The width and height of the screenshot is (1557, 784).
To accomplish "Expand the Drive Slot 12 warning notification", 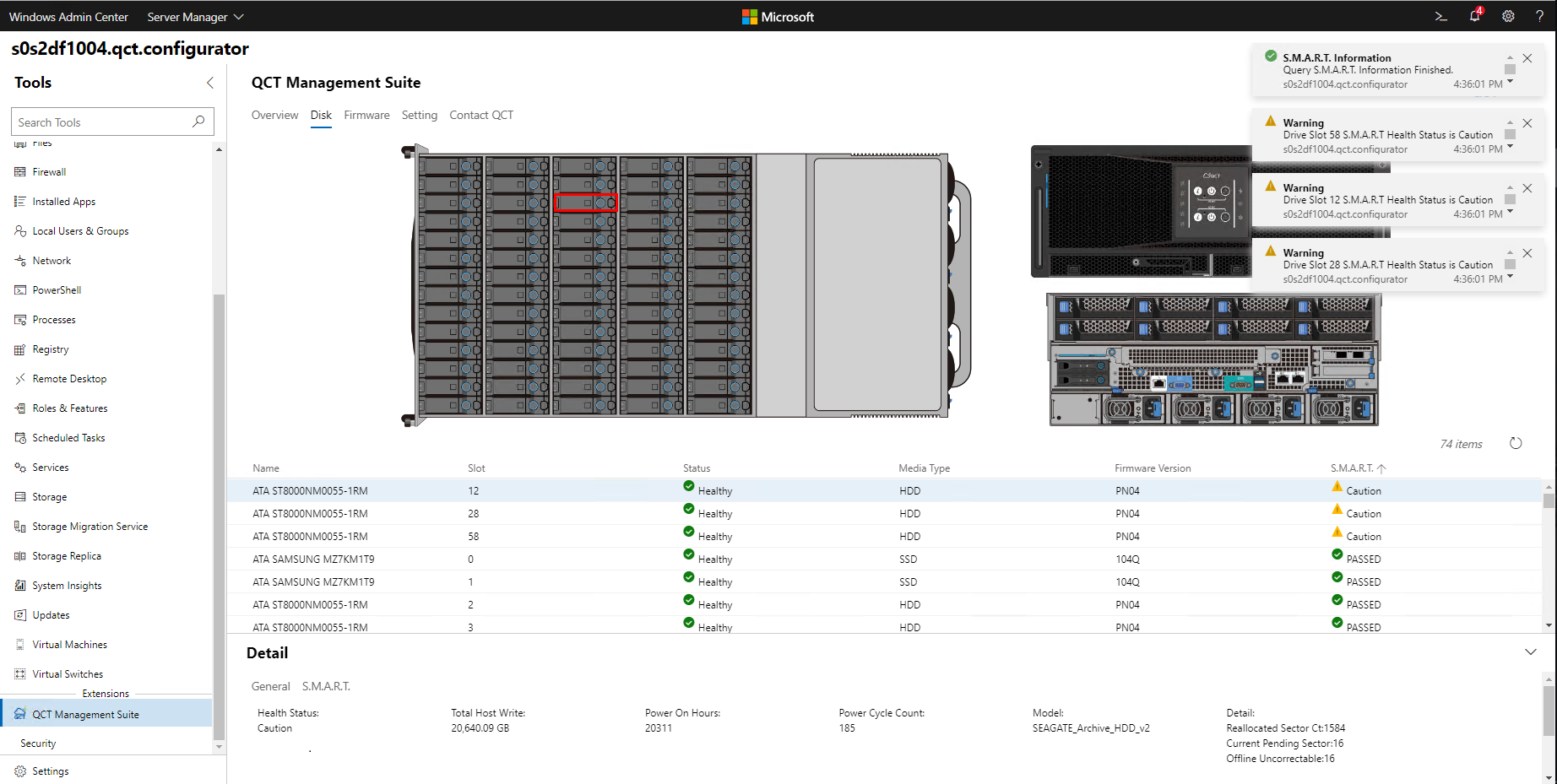I will tap(1511, 212).
